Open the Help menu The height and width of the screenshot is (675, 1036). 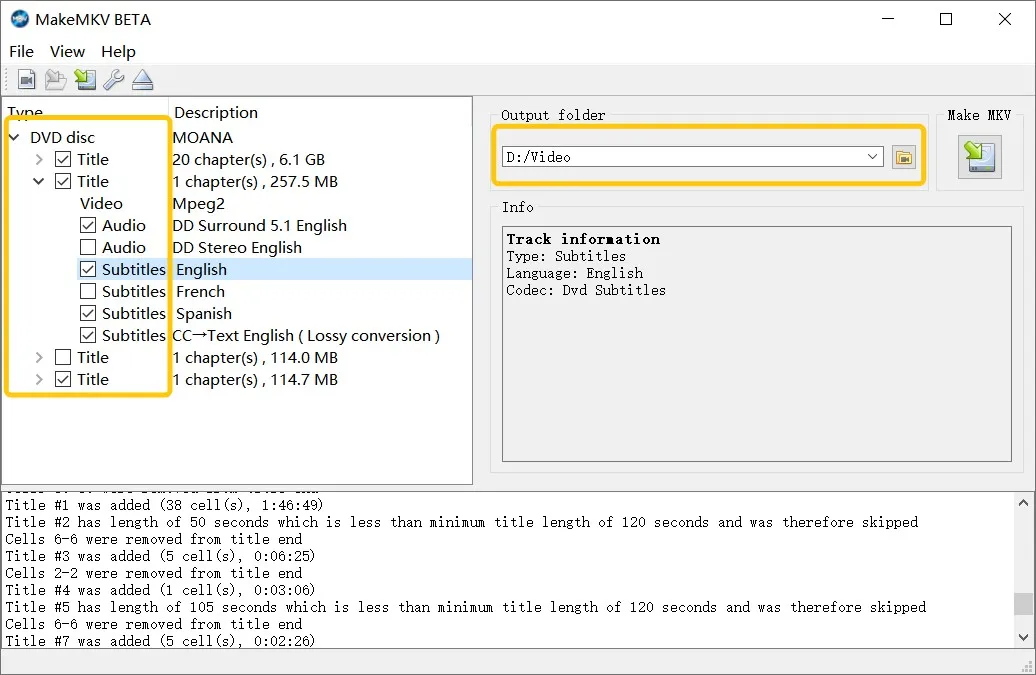coord(118,51)
